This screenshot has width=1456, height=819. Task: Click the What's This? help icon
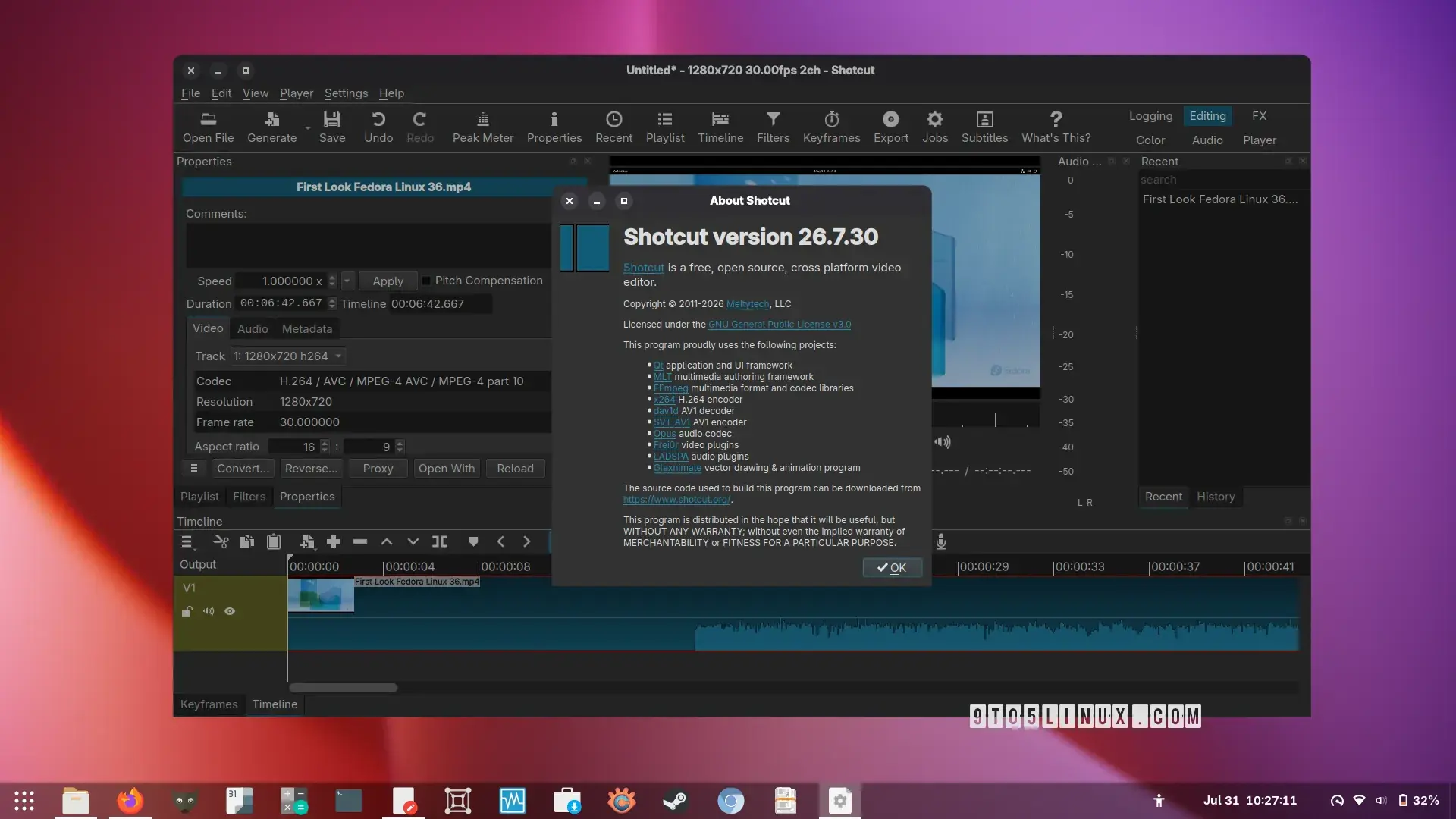coord(1056,127)
